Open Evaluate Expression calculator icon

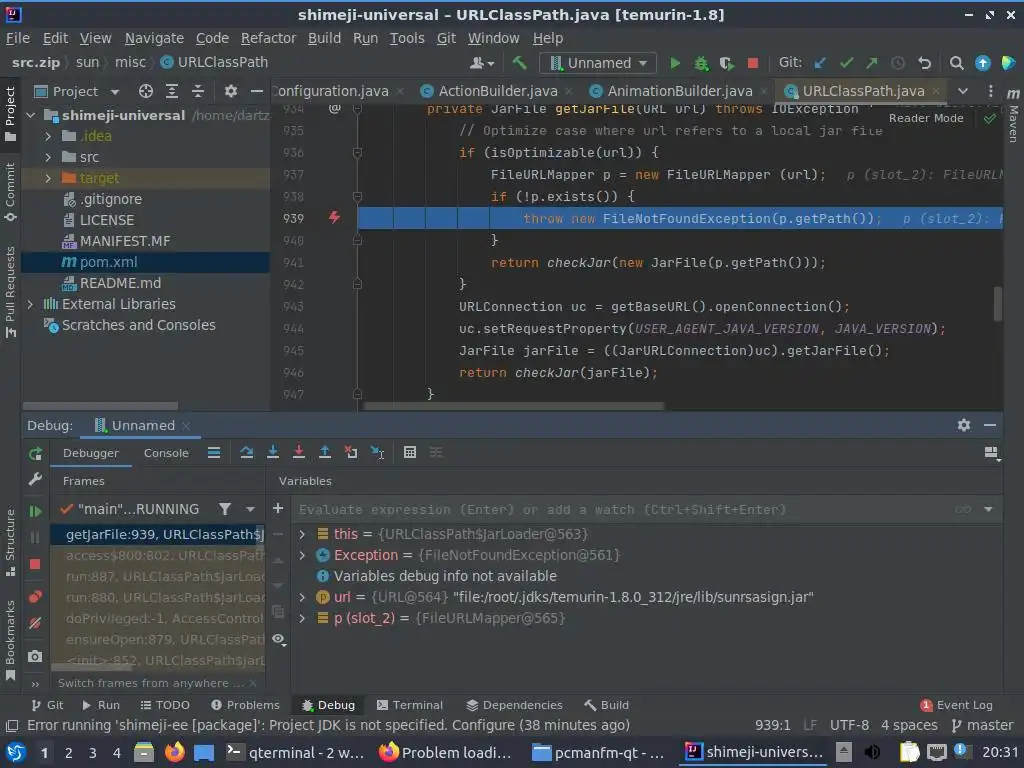coord(409,452)
